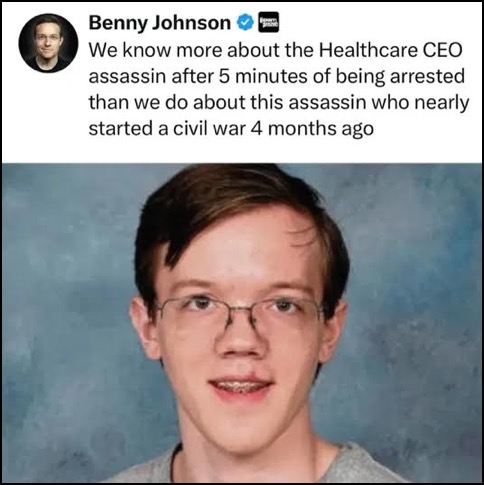Click the blue verified checkmark badge
The image size is (484, 485).
click(245, 22)
